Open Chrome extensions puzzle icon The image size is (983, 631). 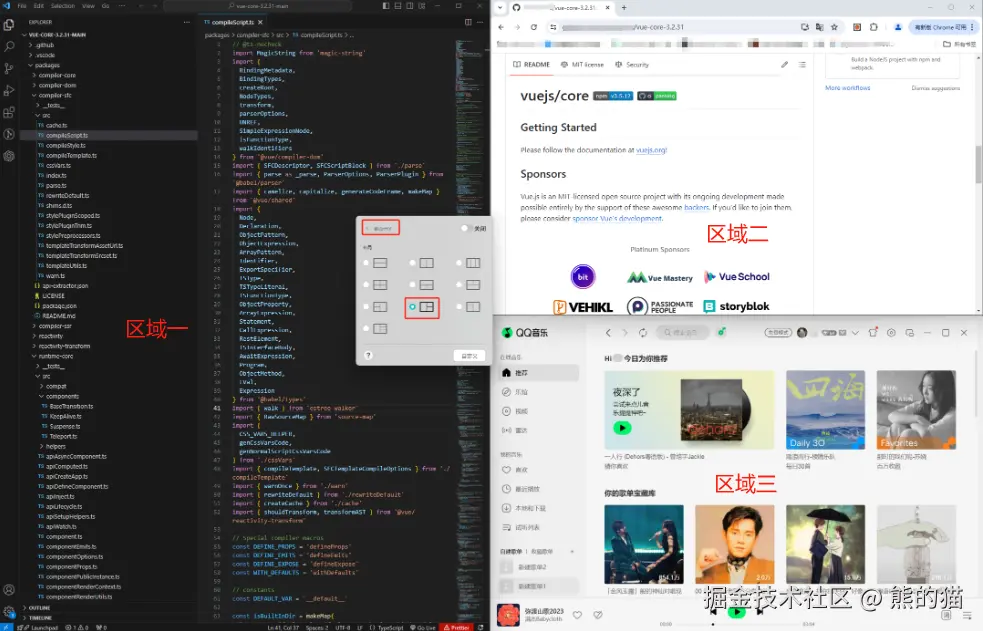[x=873, y=27]
